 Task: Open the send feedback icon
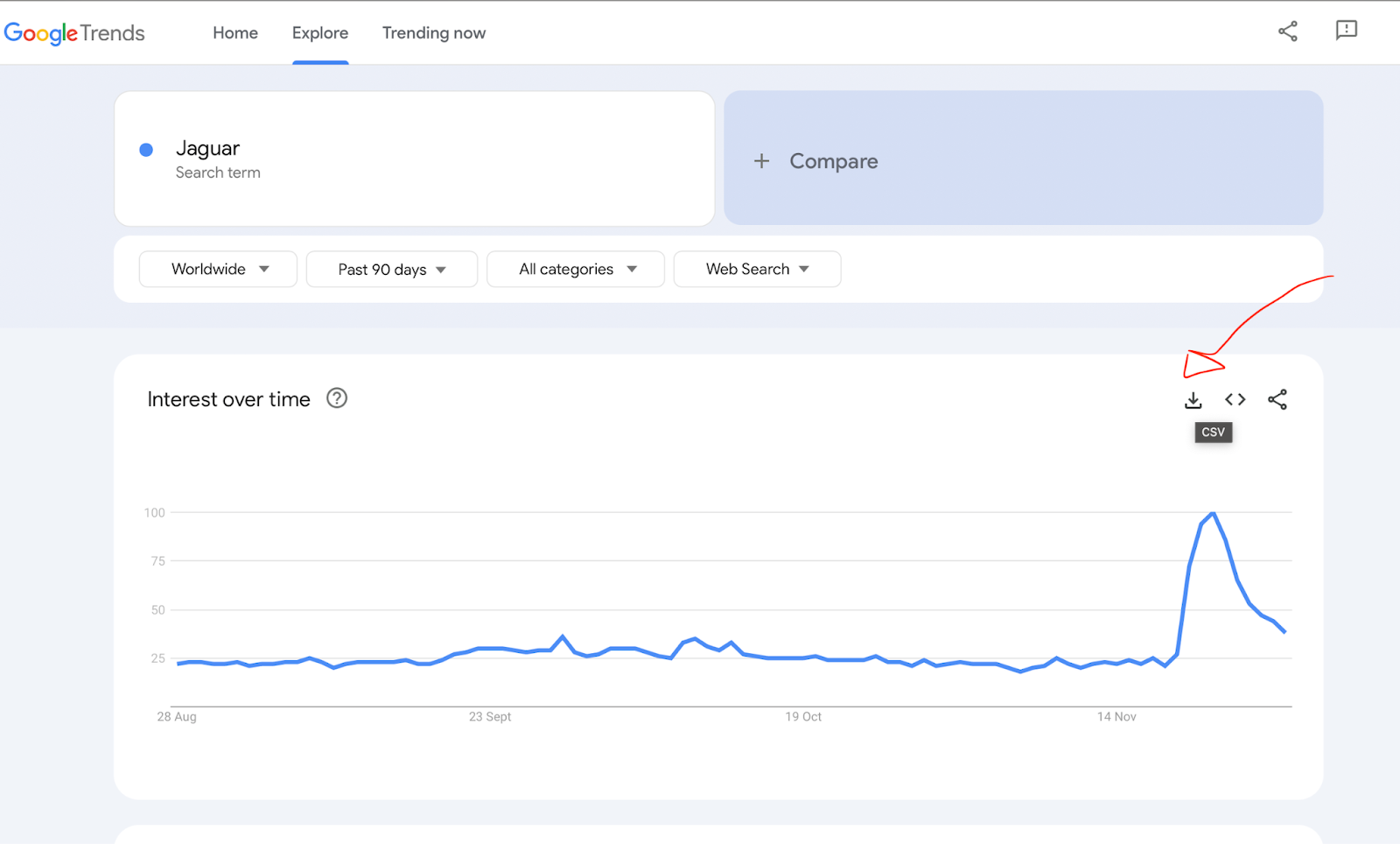[x=1347, y=31]
